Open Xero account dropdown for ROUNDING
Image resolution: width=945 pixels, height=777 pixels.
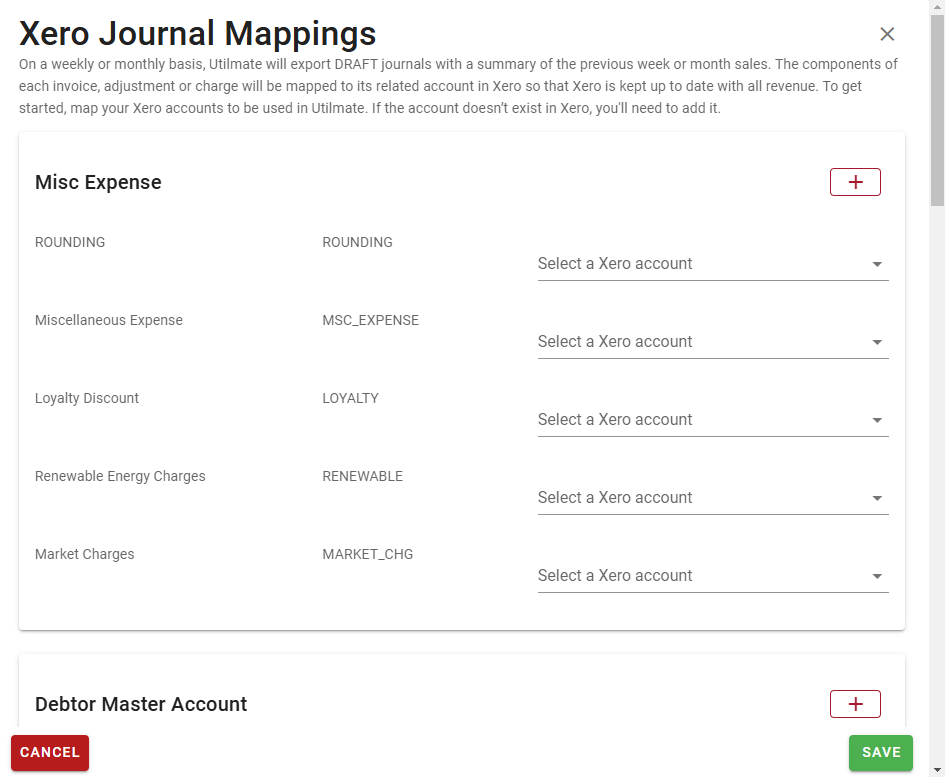713,264
